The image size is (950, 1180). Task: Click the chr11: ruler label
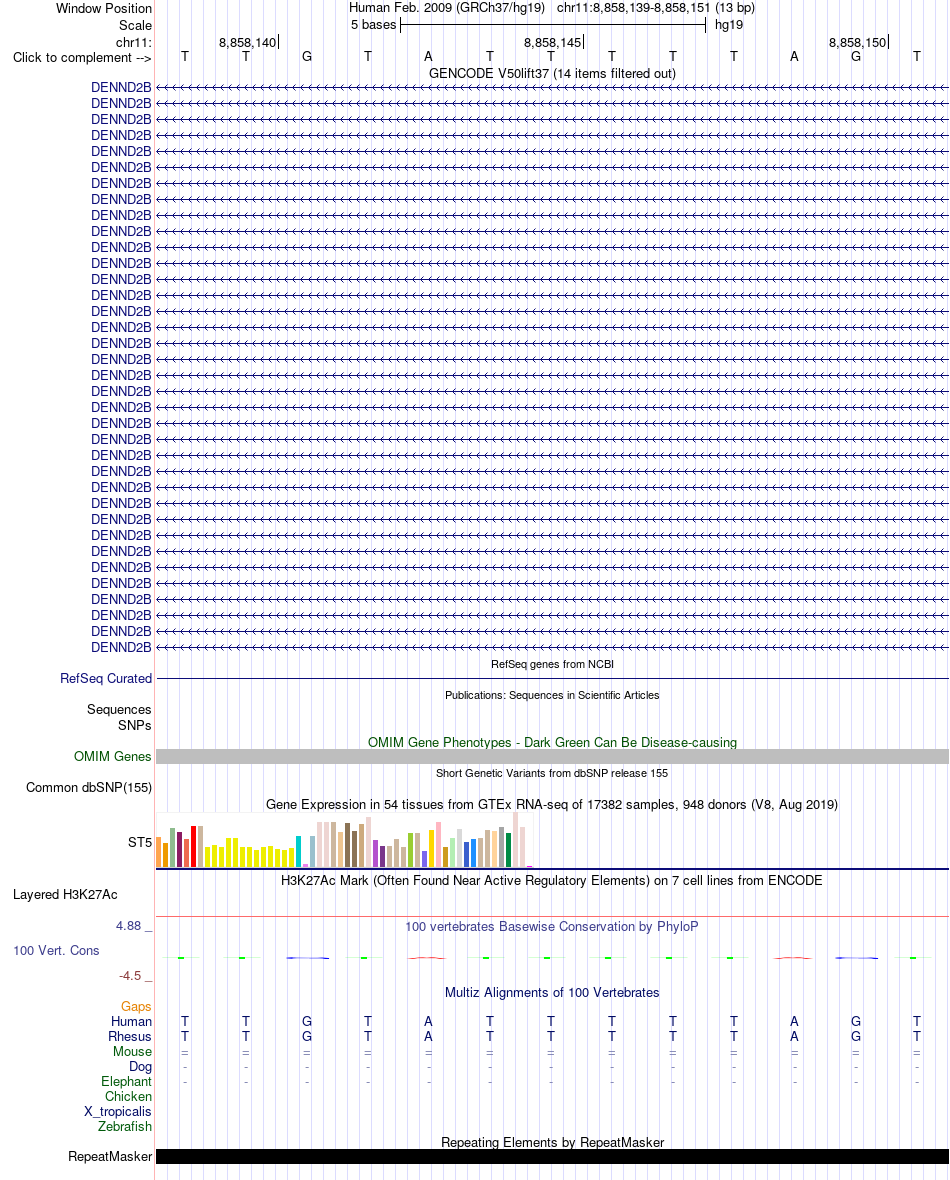[x=134, y=42]
